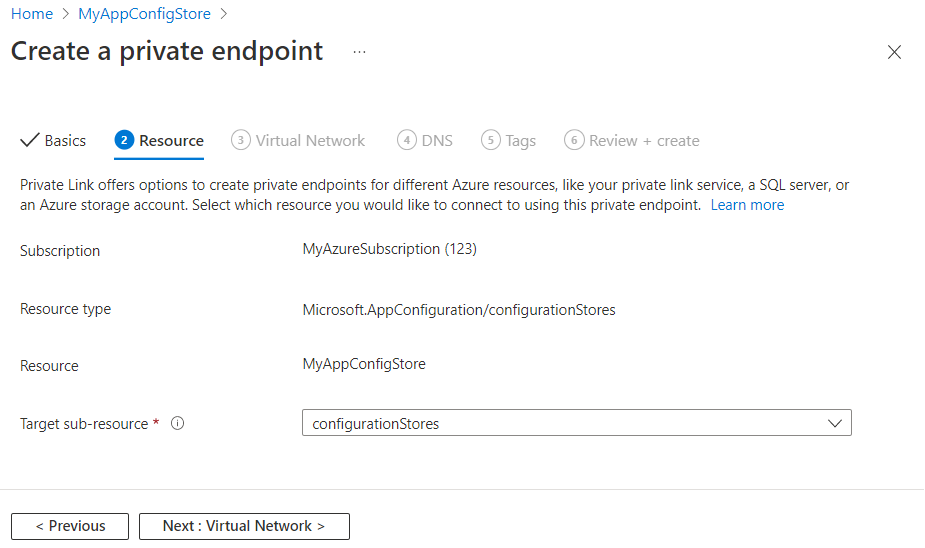925x548 pixels.
Task: Click the breadcrumb chevron after MyAppConfigStore
Action: 224,15
